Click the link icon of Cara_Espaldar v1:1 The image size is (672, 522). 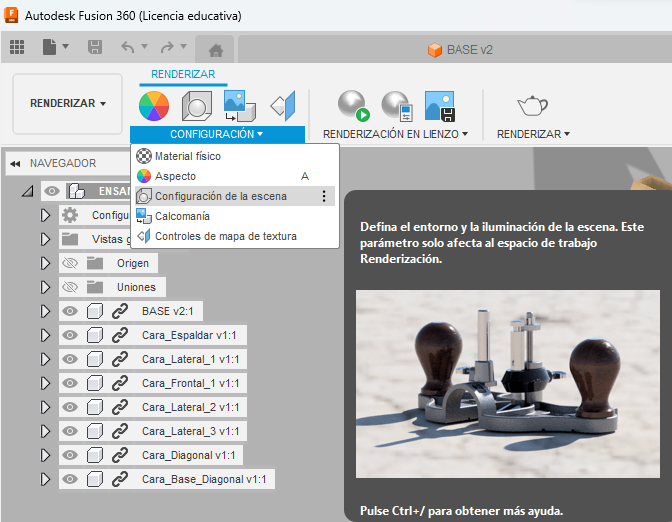tap(120, 335)
